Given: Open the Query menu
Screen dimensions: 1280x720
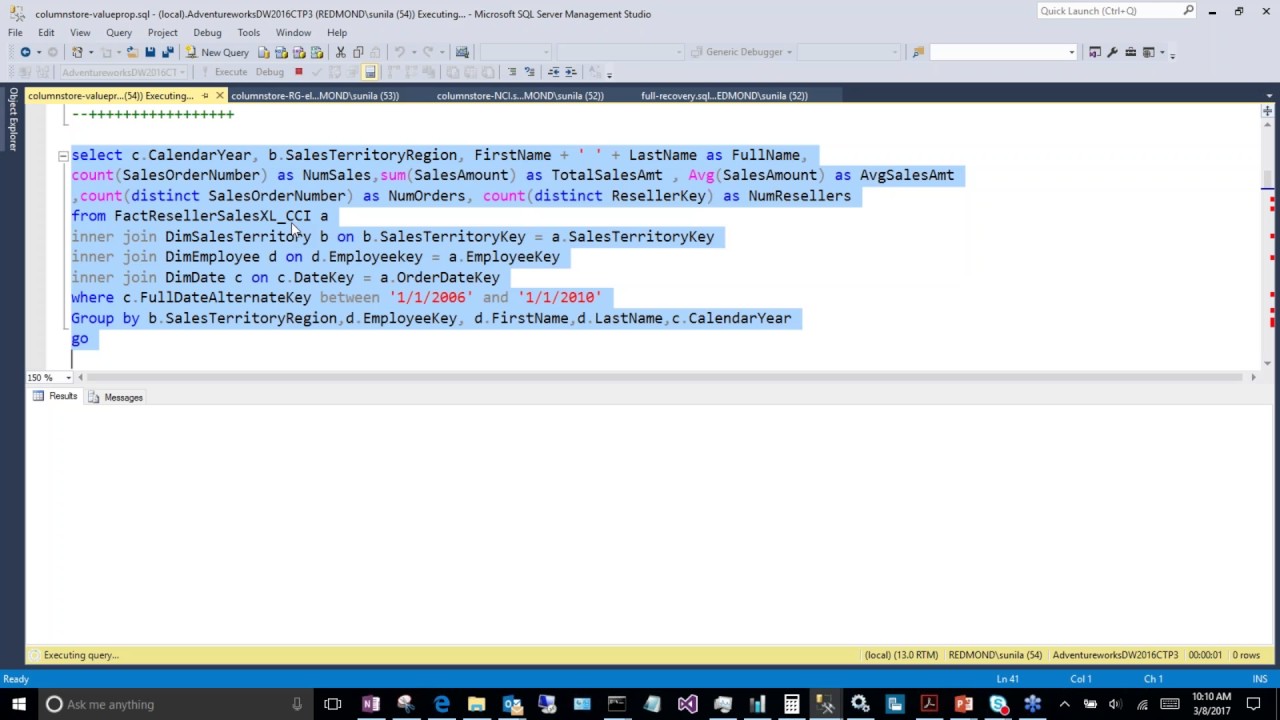Looking at the screenshot, I should (119, 32).
